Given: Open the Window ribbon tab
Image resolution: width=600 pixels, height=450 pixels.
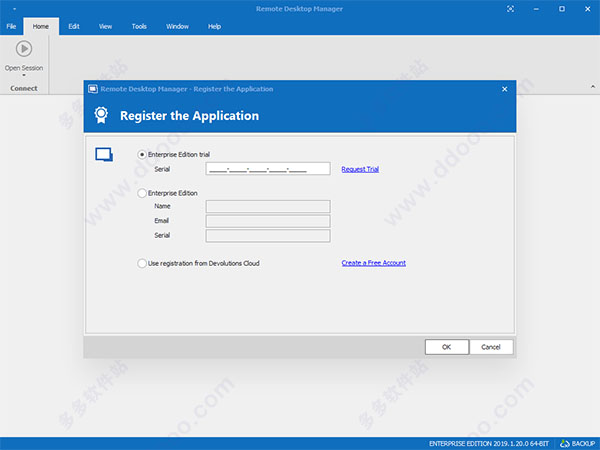Looking at the screenshot, I should [177, 26].
